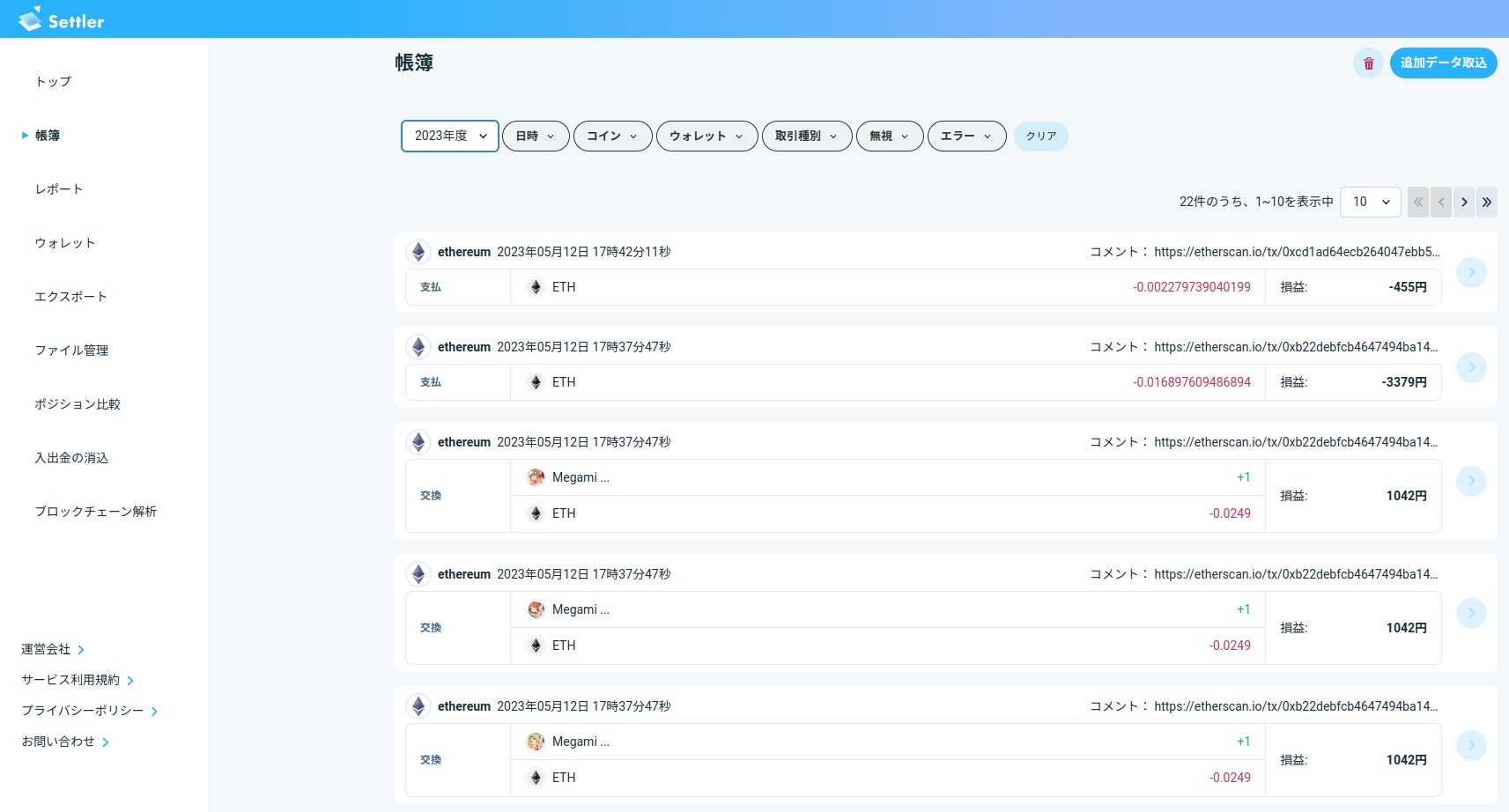Image resolution: width=1509 pixels, height=812 pixels.
Task: Click the 帳簿 page heading
Action: [x=414, y=63]
